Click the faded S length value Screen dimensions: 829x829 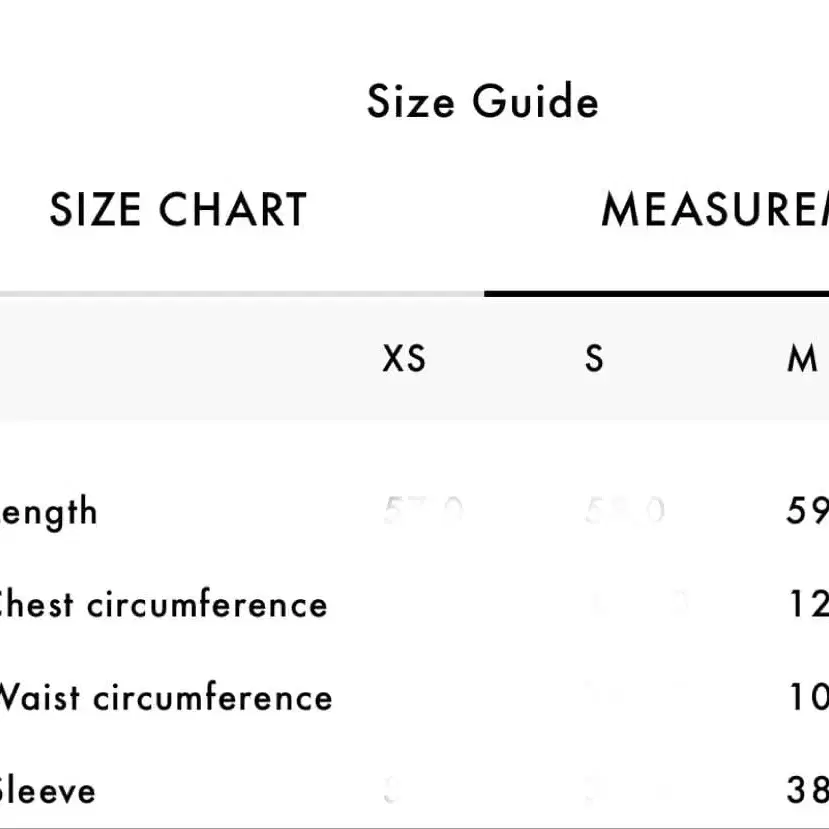[624, 512]
